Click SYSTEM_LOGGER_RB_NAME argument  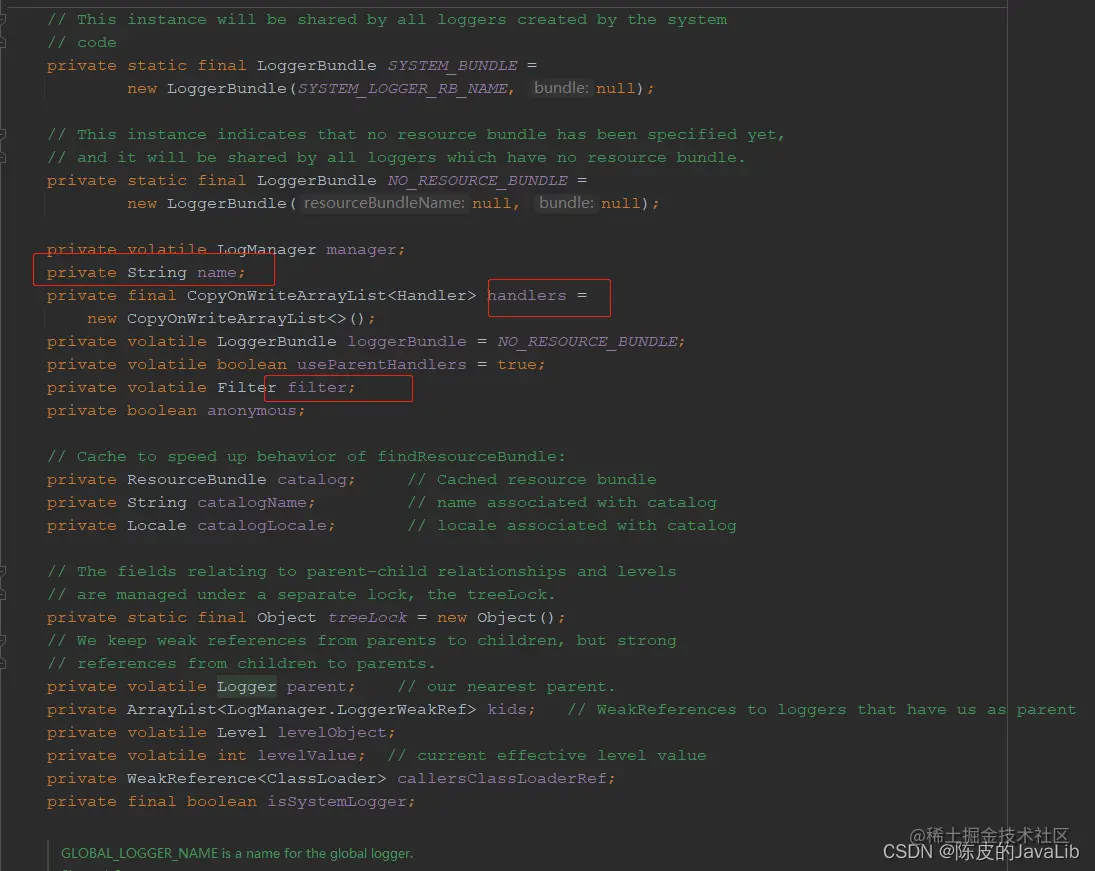click(x=403, y=89)
